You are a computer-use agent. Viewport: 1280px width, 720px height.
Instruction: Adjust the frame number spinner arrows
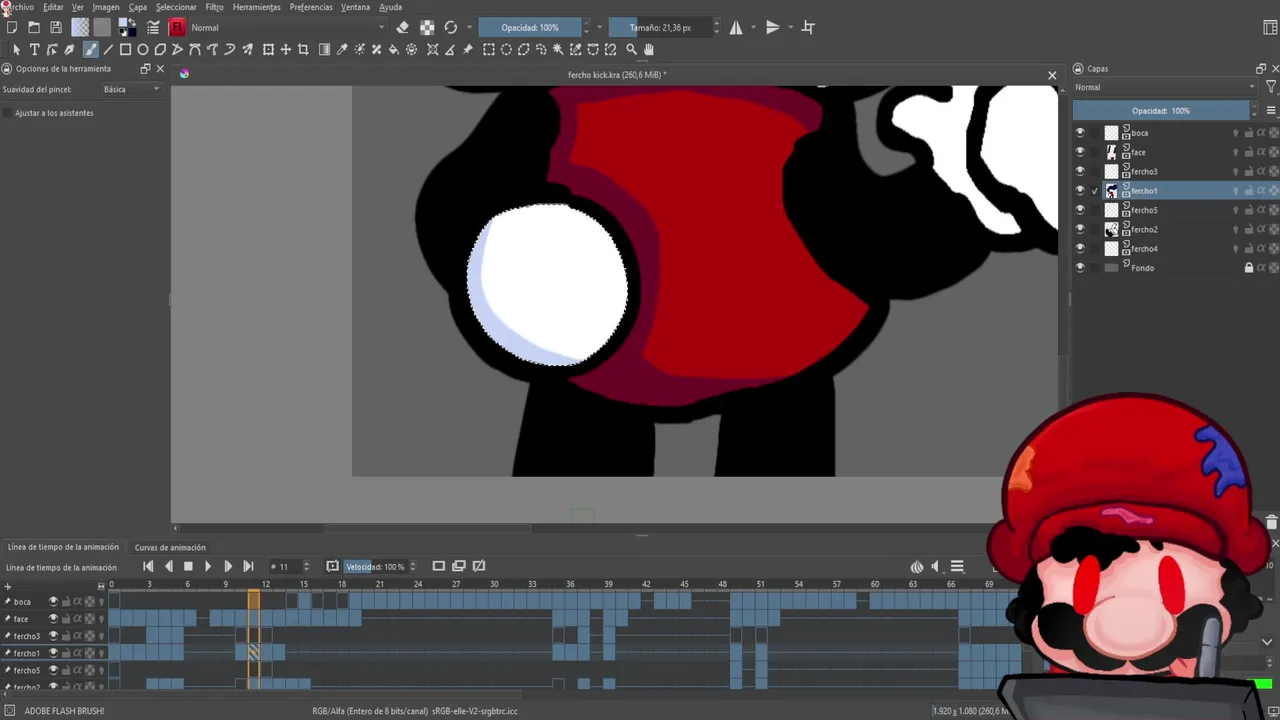pos(306,567)
